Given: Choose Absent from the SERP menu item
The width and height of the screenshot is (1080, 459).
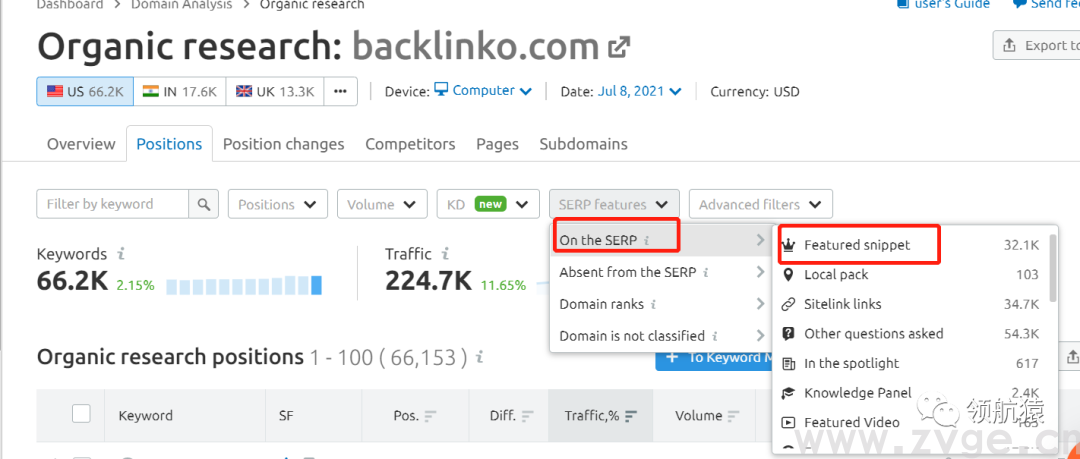Looking at the screenshot, I should (x=628, y=272).
